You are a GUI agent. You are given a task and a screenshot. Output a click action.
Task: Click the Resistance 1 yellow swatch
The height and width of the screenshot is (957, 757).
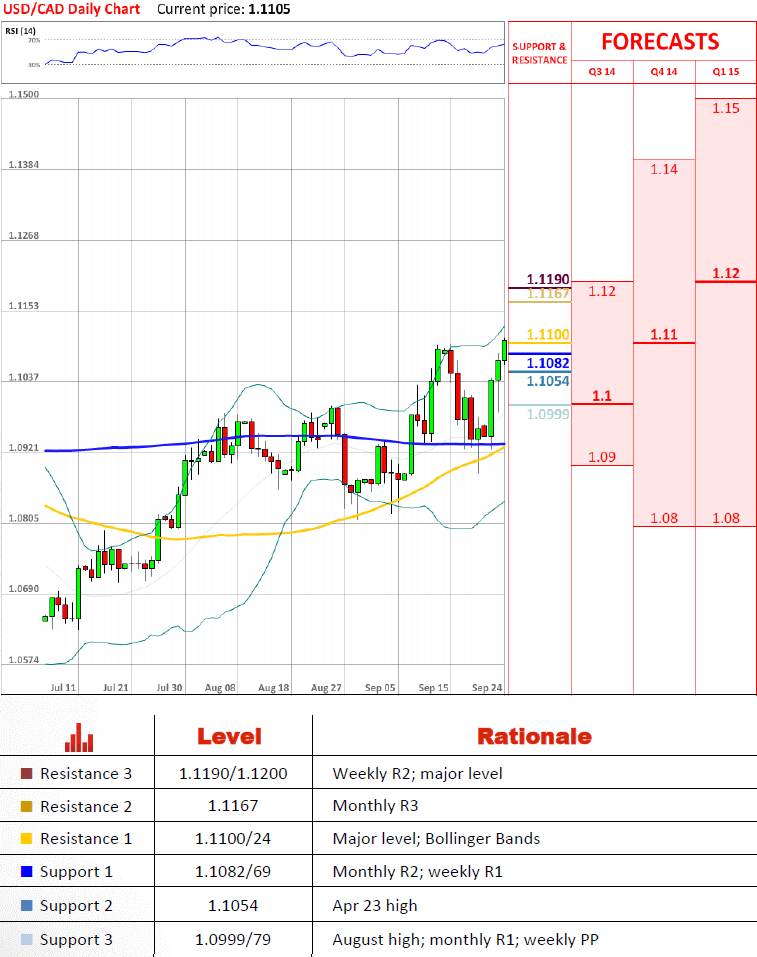(26, 839)
